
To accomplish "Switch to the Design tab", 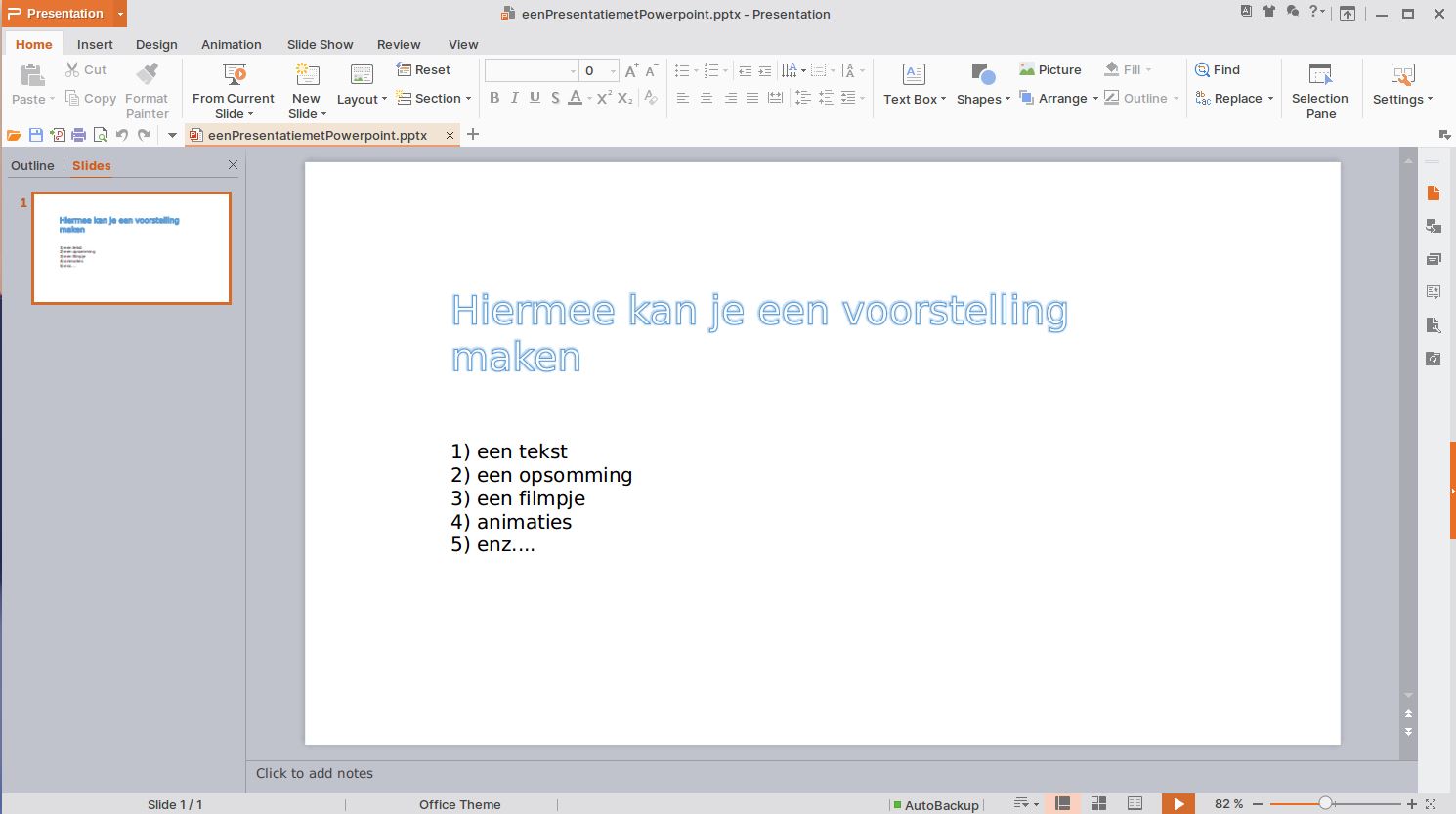I will (156, 44).
